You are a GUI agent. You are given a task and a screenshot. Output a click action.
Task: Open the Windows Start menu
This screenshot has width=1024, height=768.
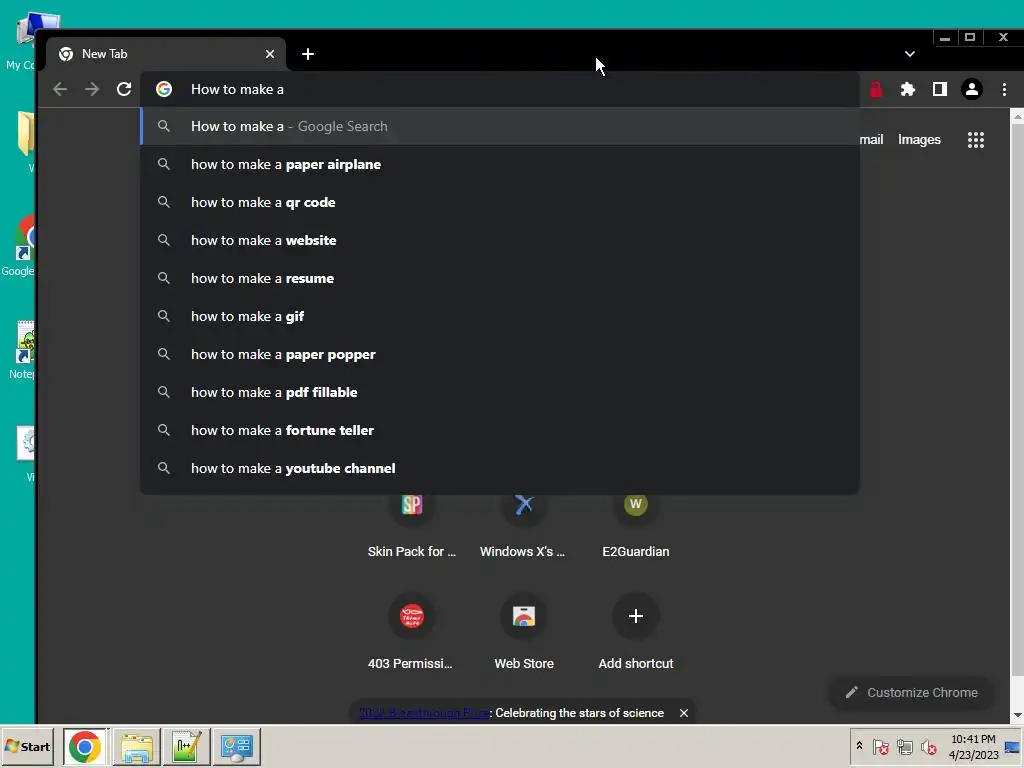click(27, 746)
